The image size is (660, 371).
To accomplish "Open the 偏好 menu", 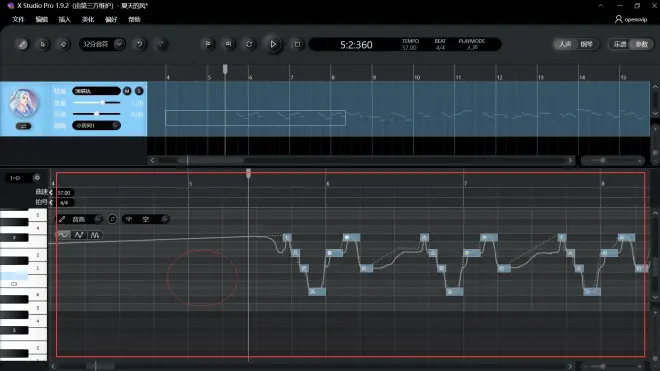I will tap(111, 19).
